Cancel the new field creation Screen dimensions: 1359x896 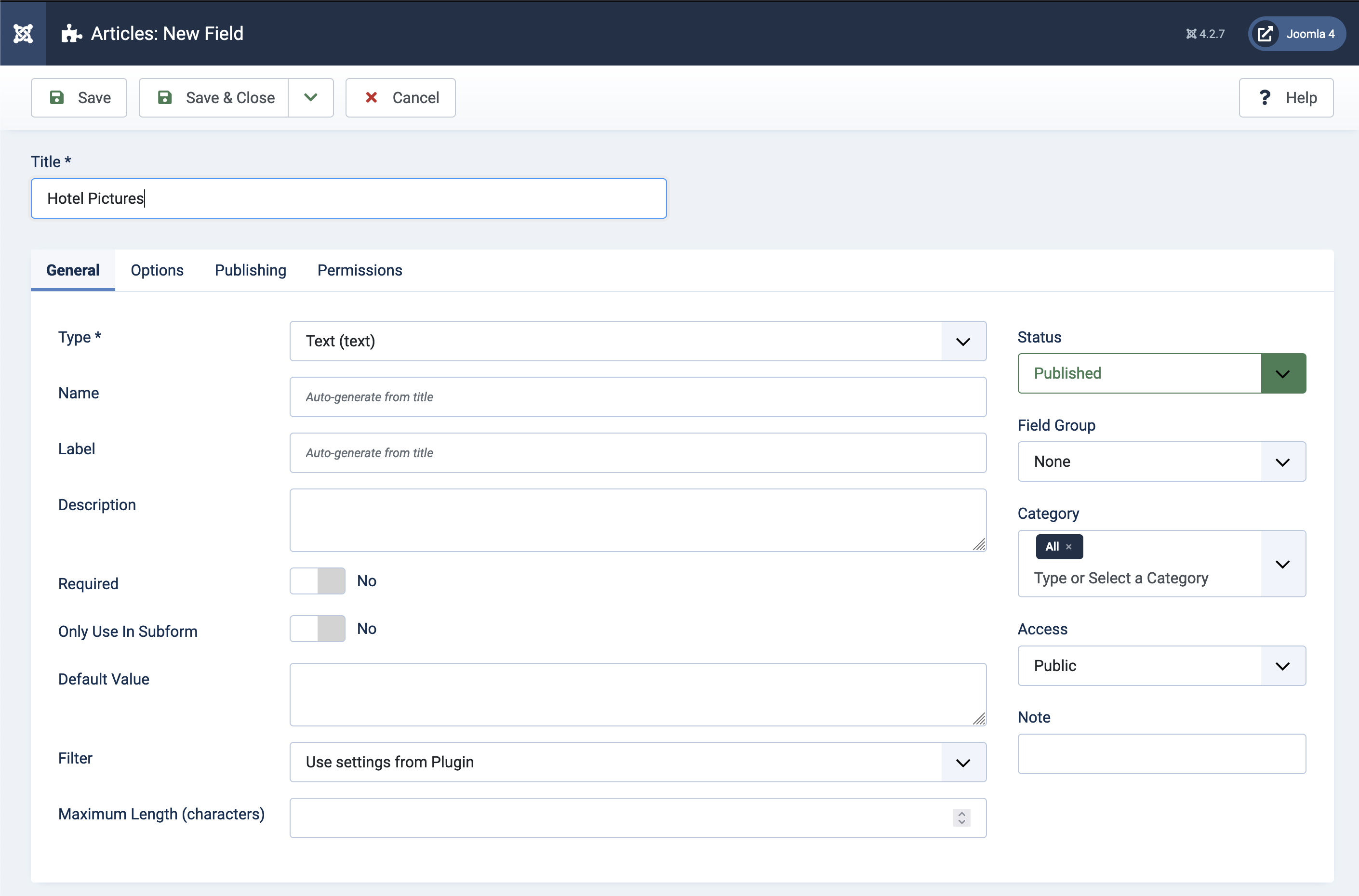tap(400, 98)
